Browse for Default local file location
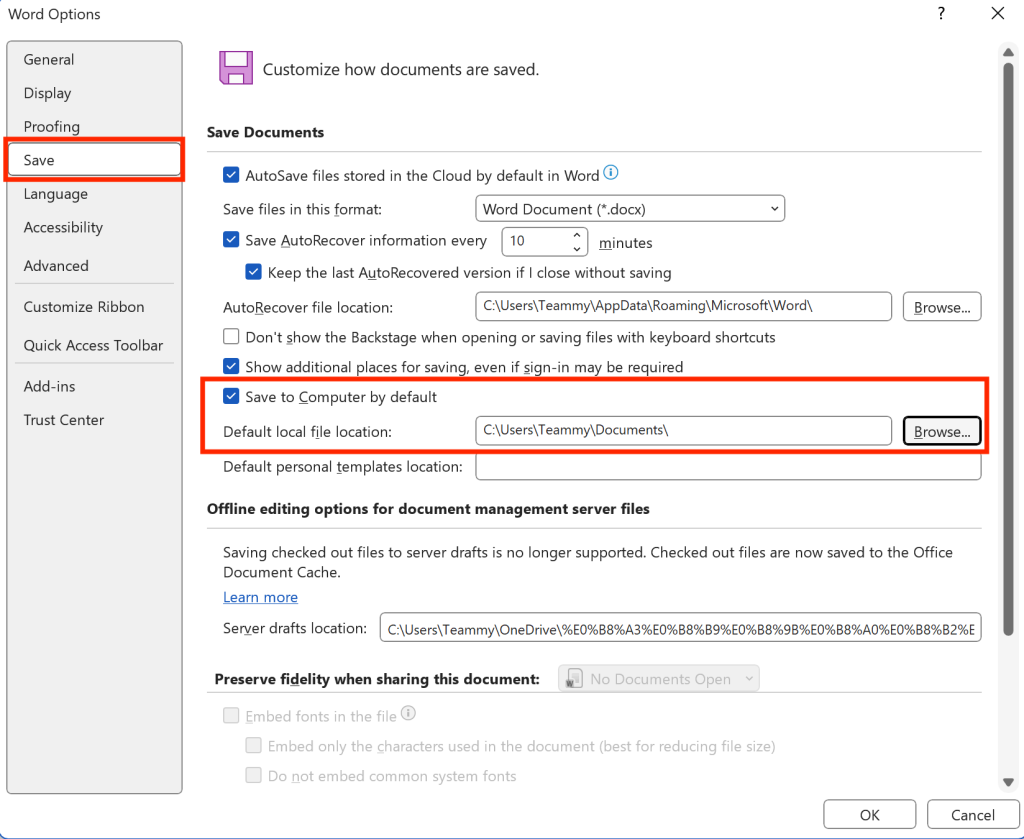Image resolution: width=1024 pixels, height=839 pixels. [x=942, y=432]
